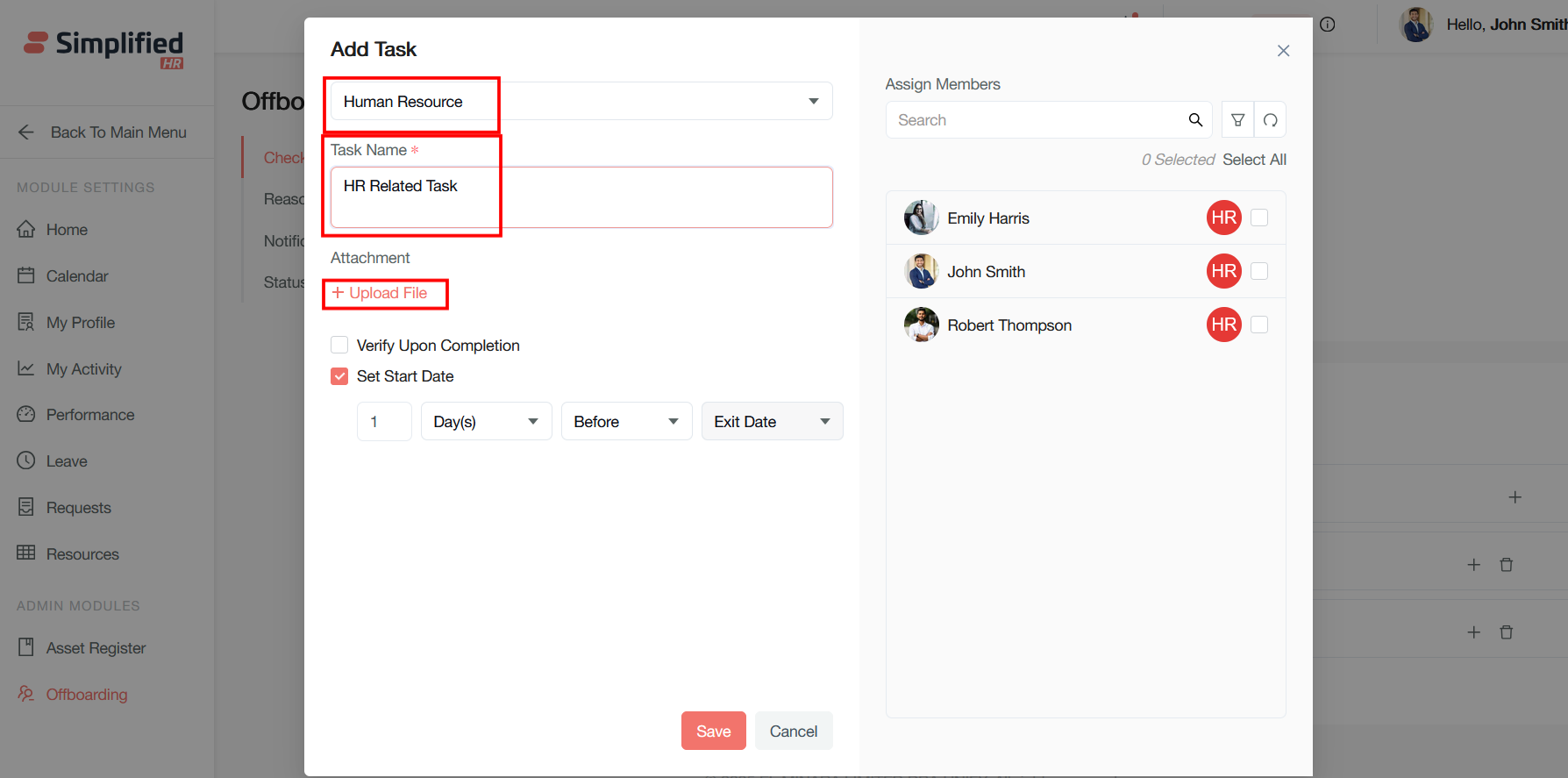This screenshot has height=778, width=1568.
Task: Click the Upload File link
Action: click(x=381, y=293)
